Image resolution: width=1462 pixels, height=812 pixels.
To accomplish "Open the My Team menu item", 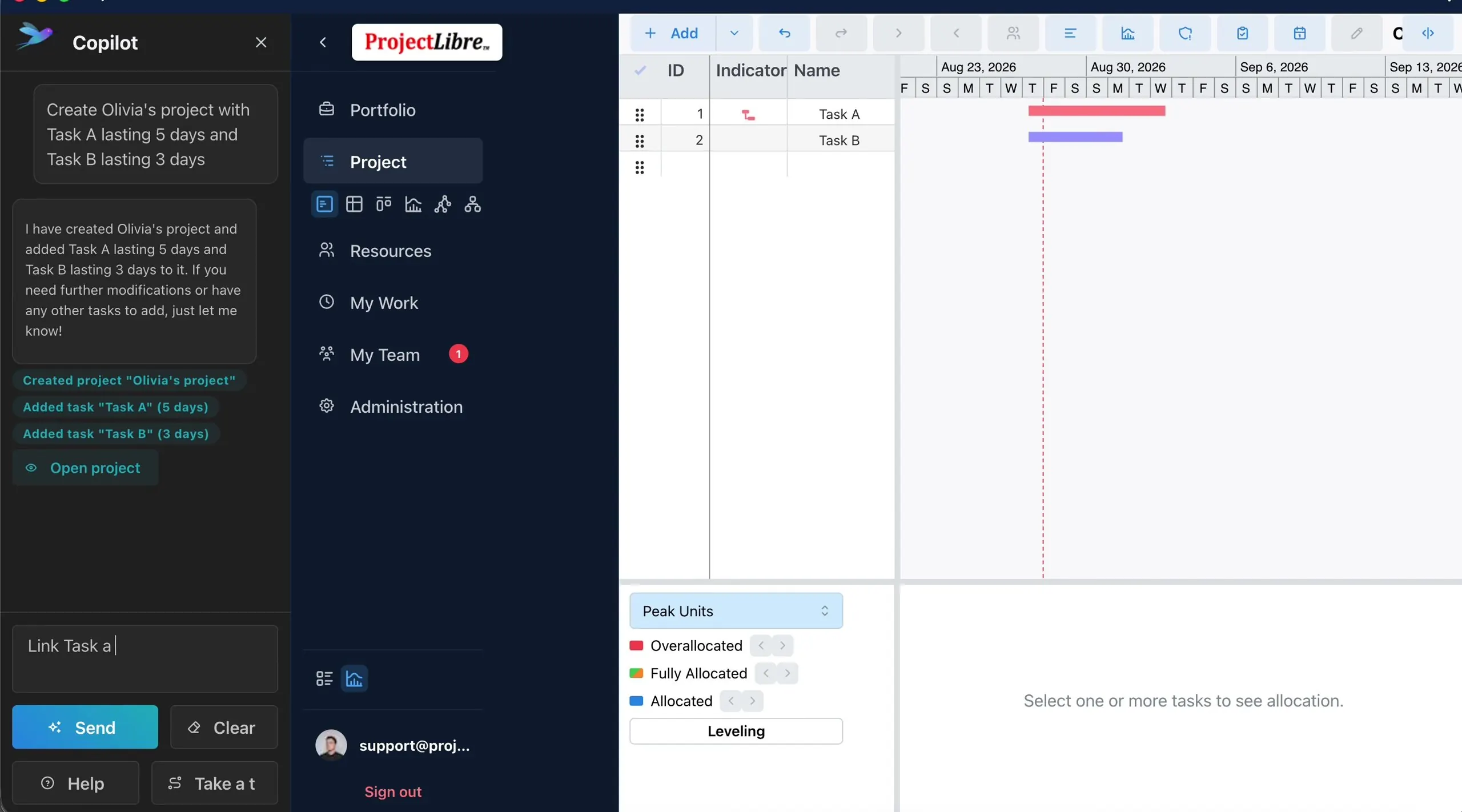I will 393,355.
